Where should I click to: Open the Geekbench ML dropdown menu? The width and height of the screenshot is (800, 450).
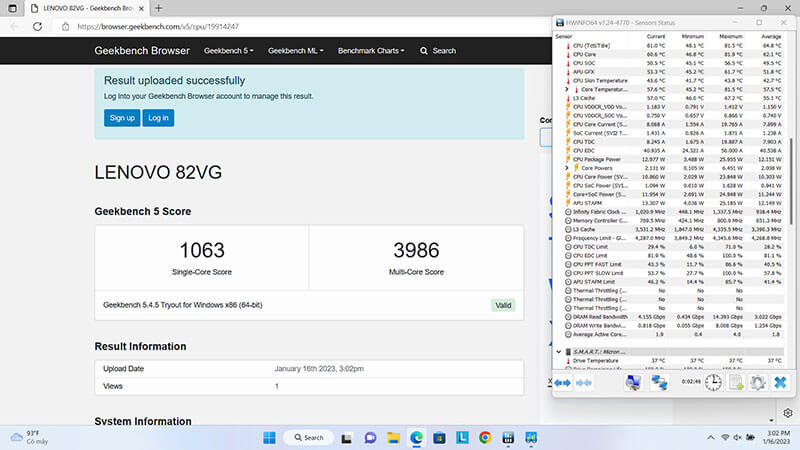tap(295, 51)
